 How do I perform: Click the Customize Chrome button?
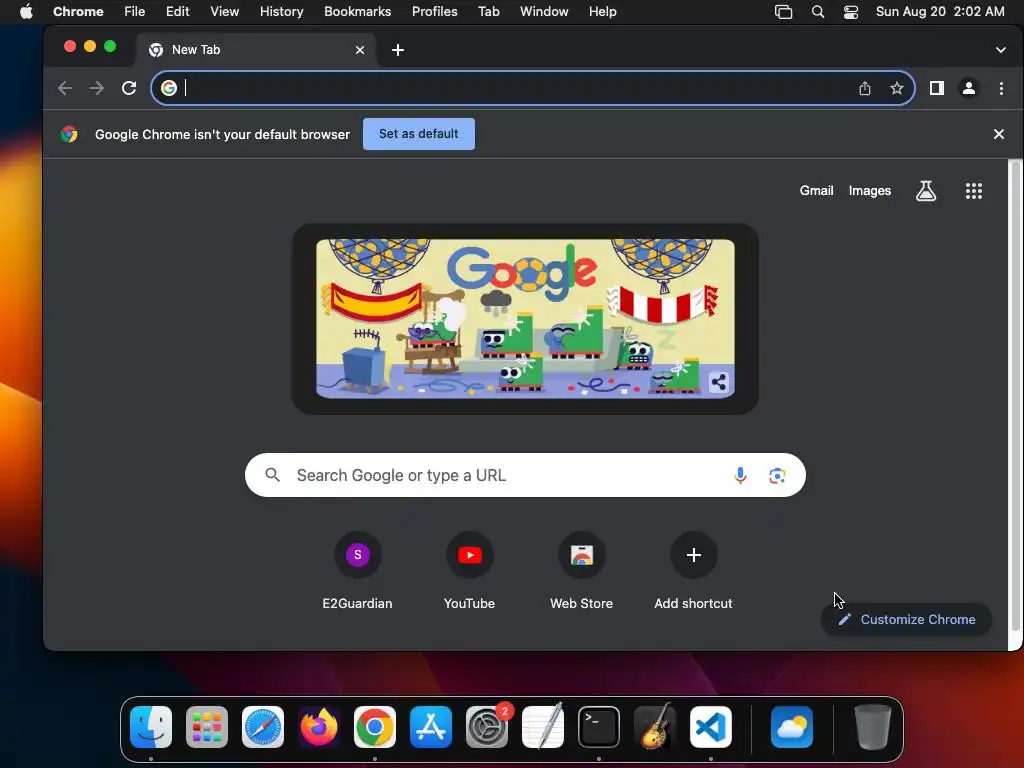[x=906, y=620]
